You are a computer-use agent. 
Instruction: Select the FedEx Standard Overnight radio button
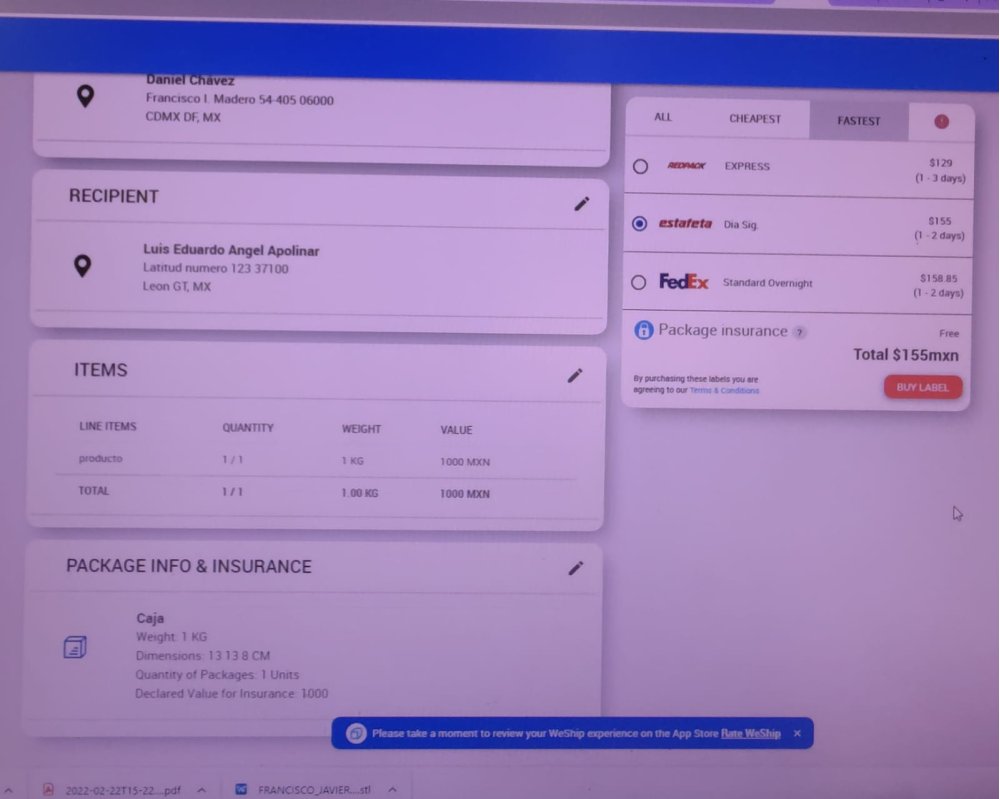638,282
